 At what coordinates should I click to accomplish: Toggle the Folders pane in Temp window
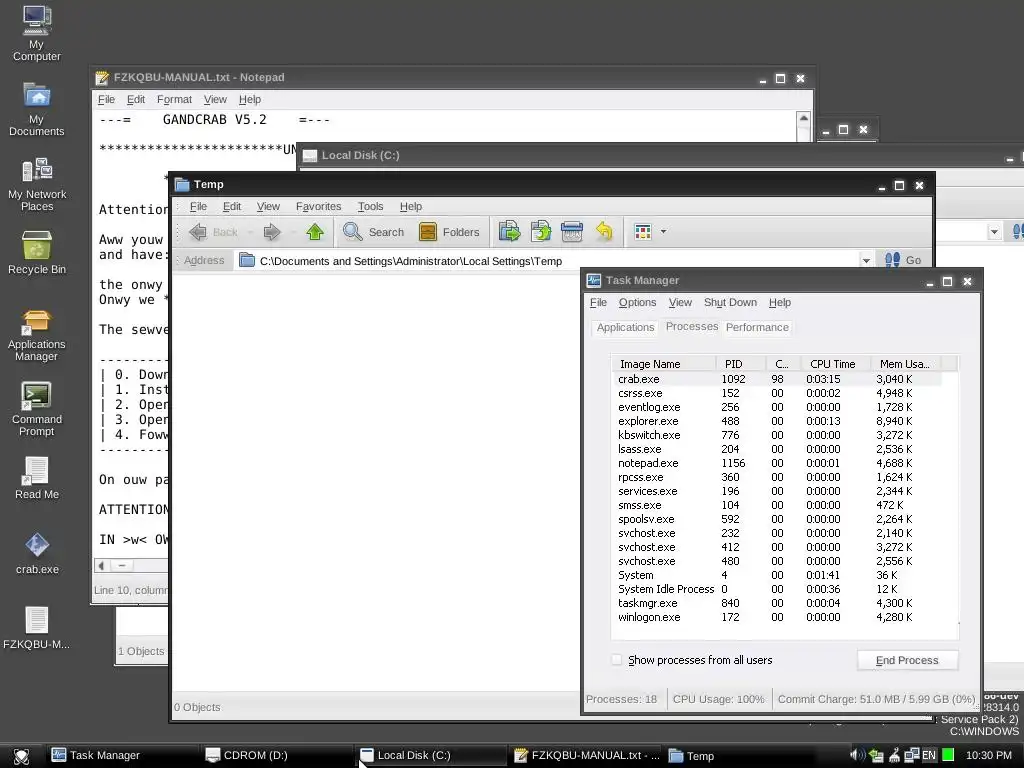449,232
